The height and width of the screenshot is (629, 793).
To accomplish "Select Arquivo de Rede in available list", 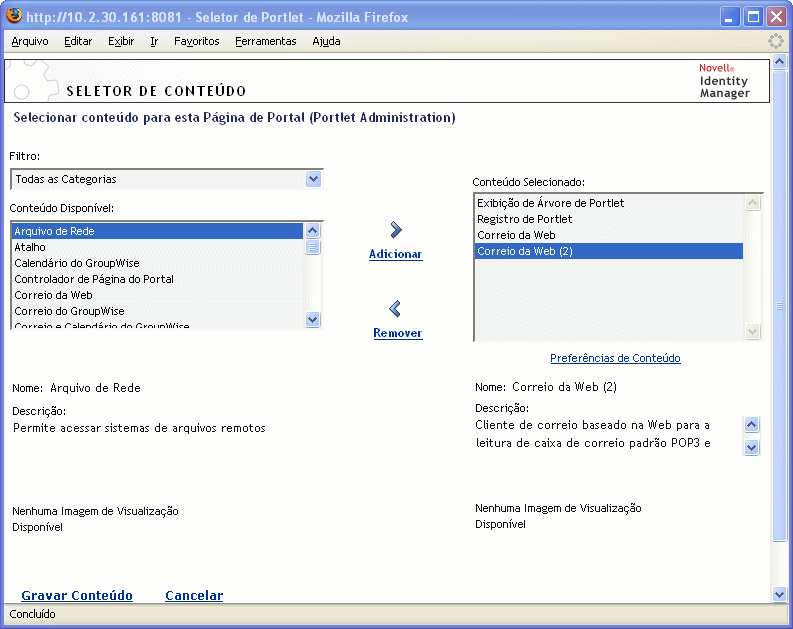I will coord(157,231).
